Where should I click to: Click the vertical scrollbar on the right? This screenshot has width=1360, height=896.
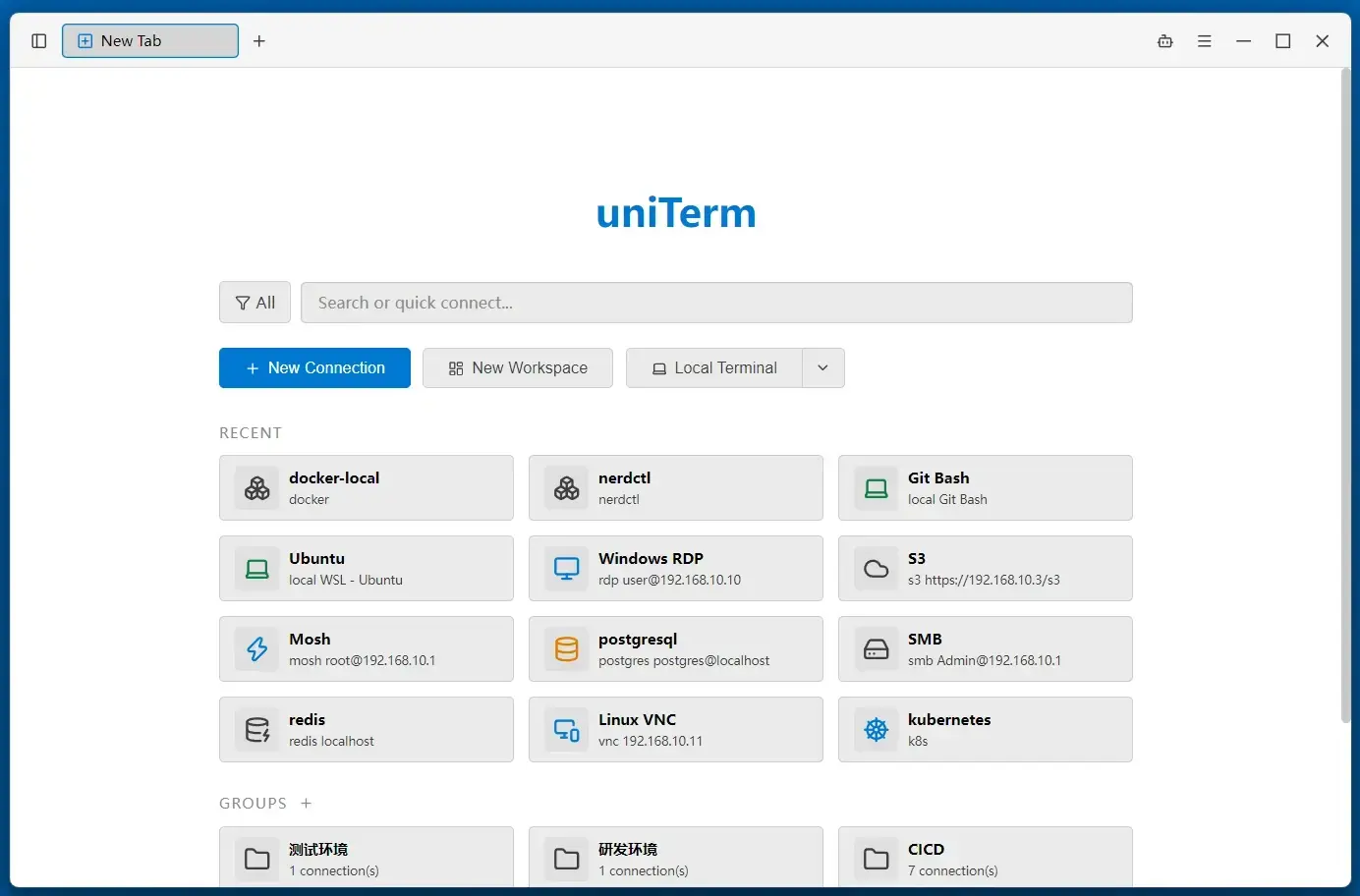tap(1345, 395)
